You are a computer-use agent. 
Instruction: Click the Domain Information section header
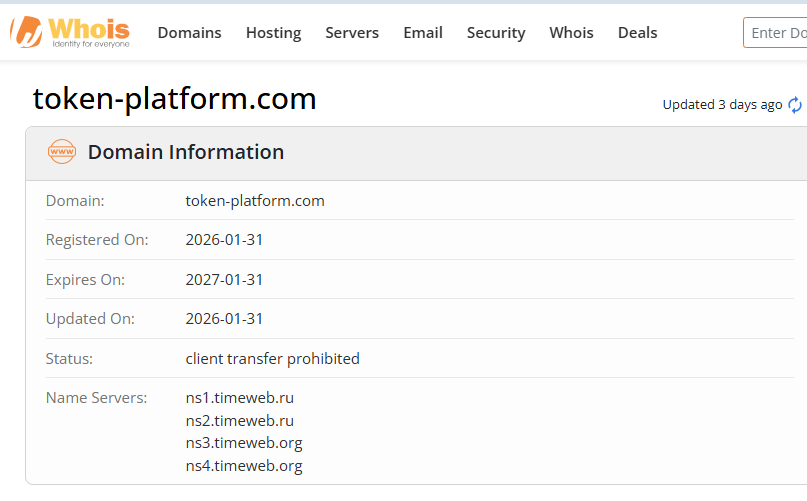tap(186, 152)
